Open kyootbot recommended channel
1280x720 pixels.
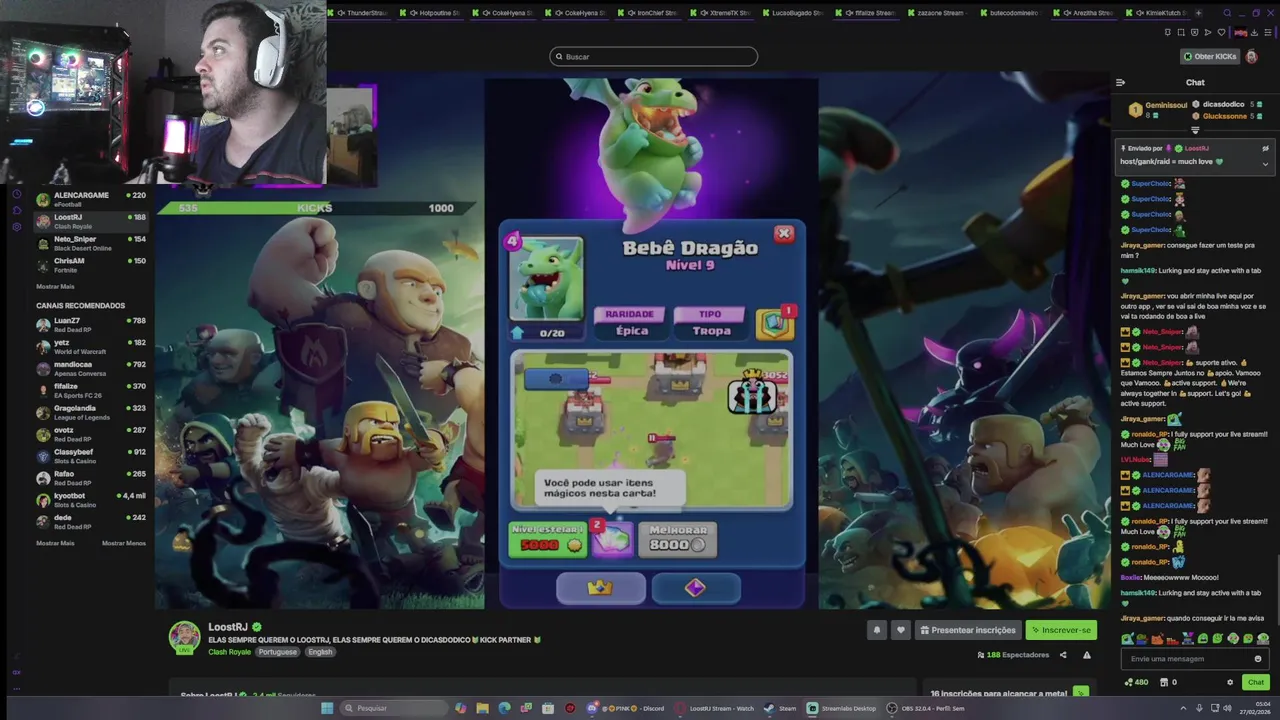click(90, 500)
